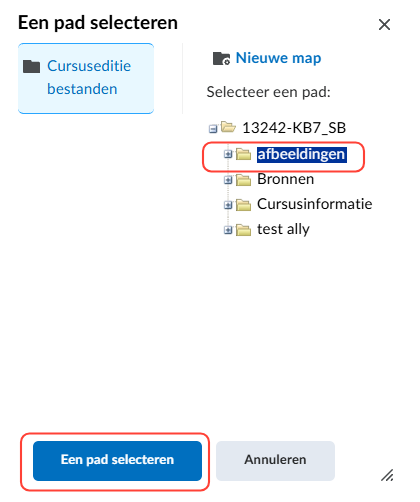Image resolution: width=420 pixels, height=502 pixels.
Task: Collapse the 13242-KB7_SB root folder
Action: [213, 129]
